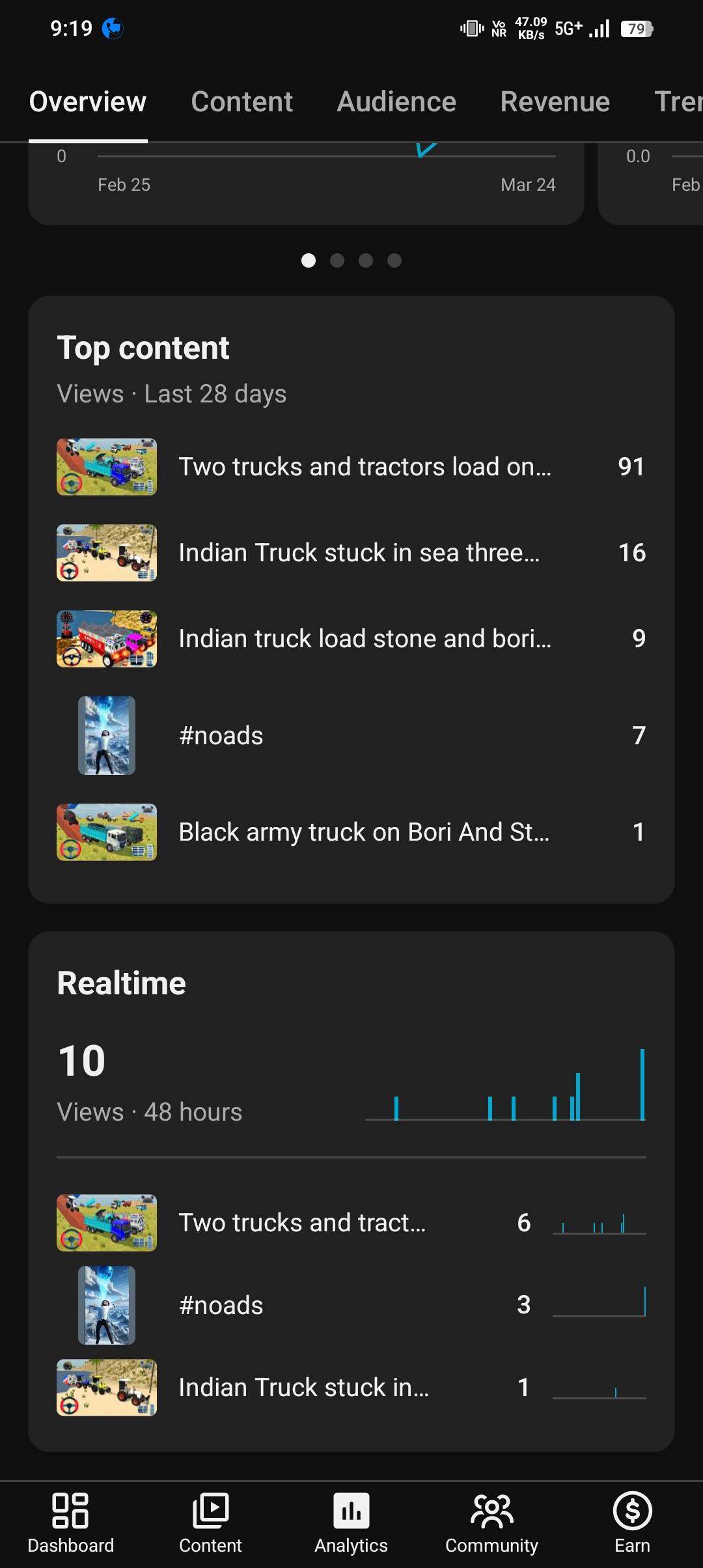Open the Content tab at top
The width and height of the screenshot is (703, 1568).
pos(241,102)
